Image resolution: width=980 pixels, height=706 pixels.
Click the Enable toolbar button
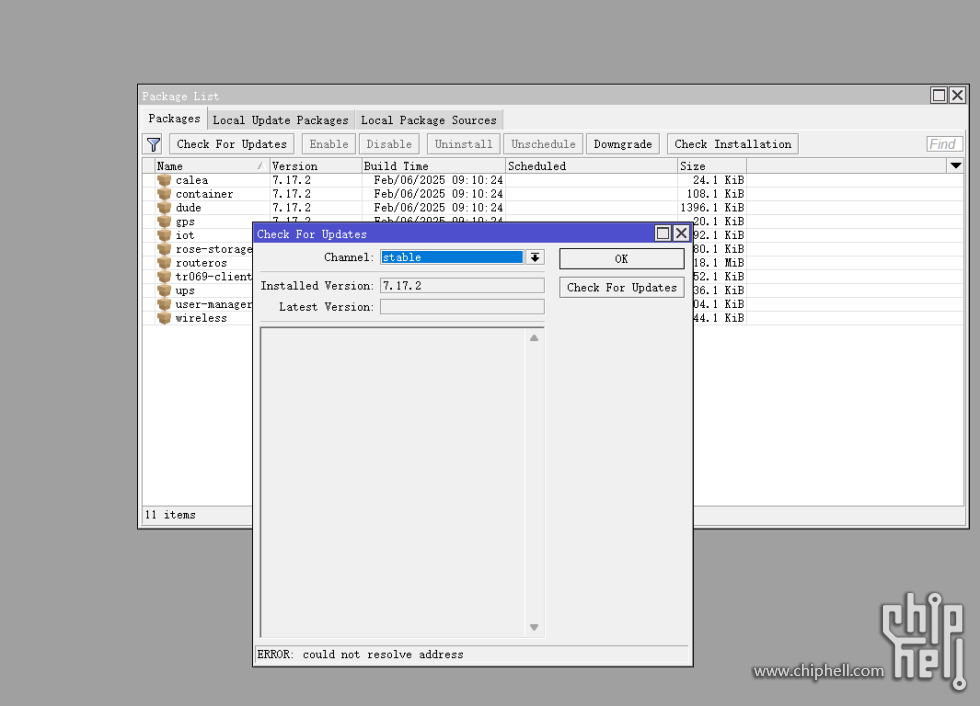329,144
